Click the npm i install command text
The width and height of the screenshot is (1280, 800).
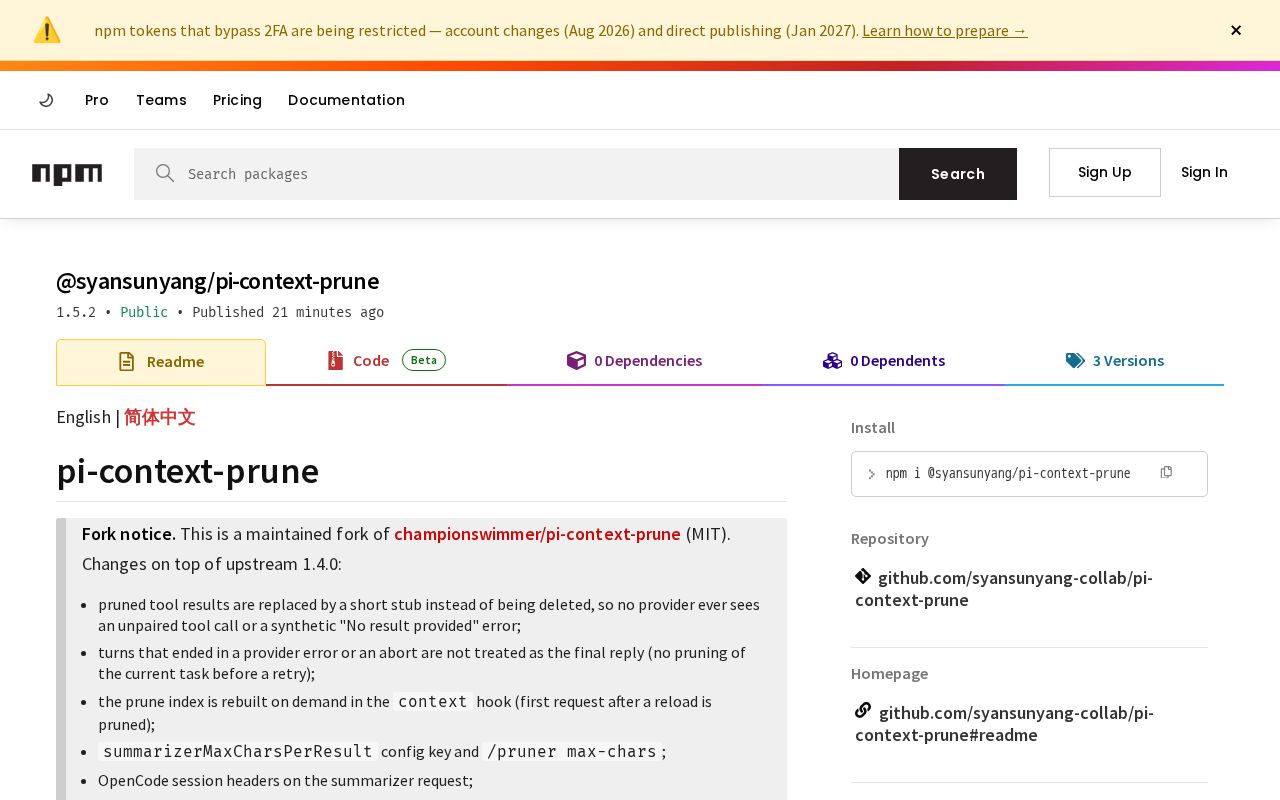[1008, 473]
